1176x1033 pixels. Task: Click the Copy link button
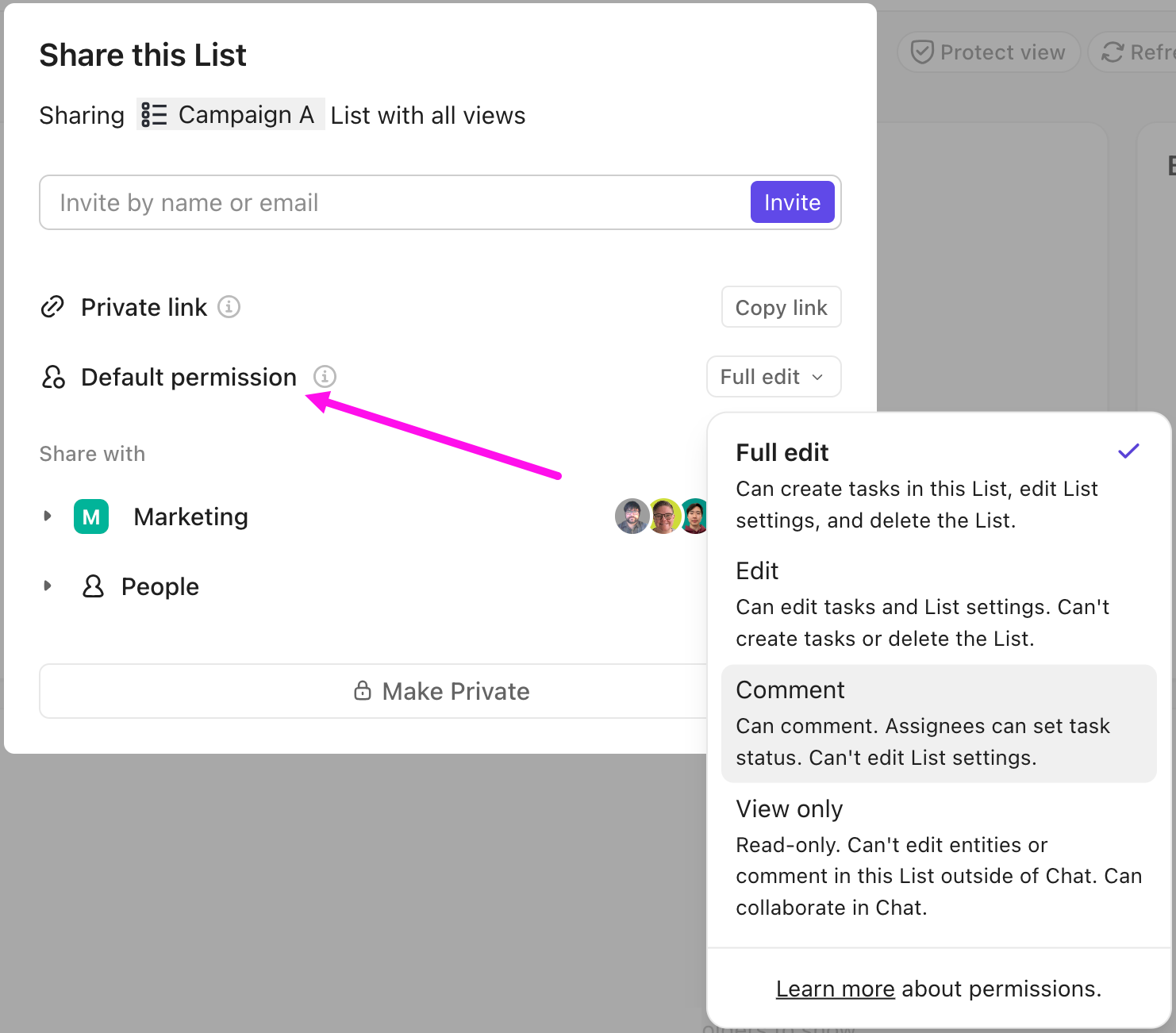click(x=781, y=307)
